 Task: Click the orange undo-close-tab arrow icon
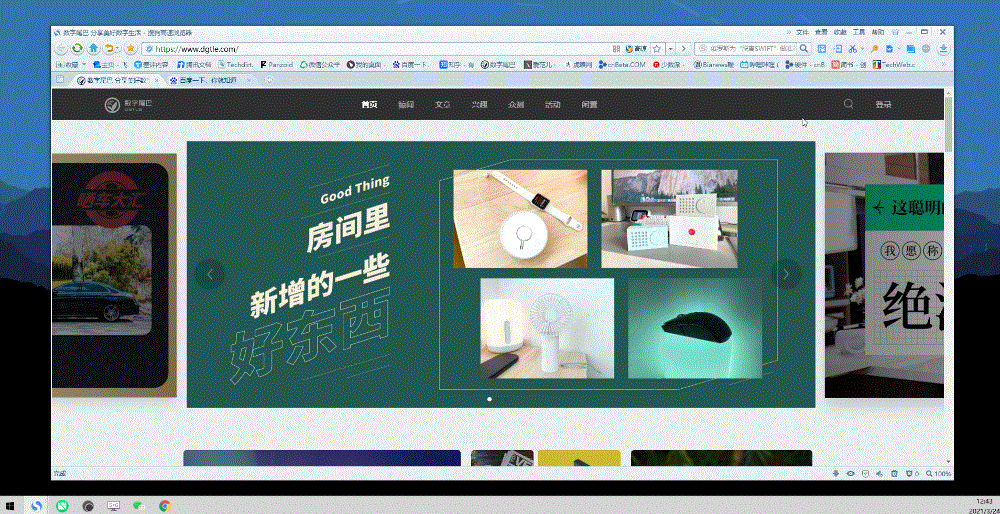(109, 48)
